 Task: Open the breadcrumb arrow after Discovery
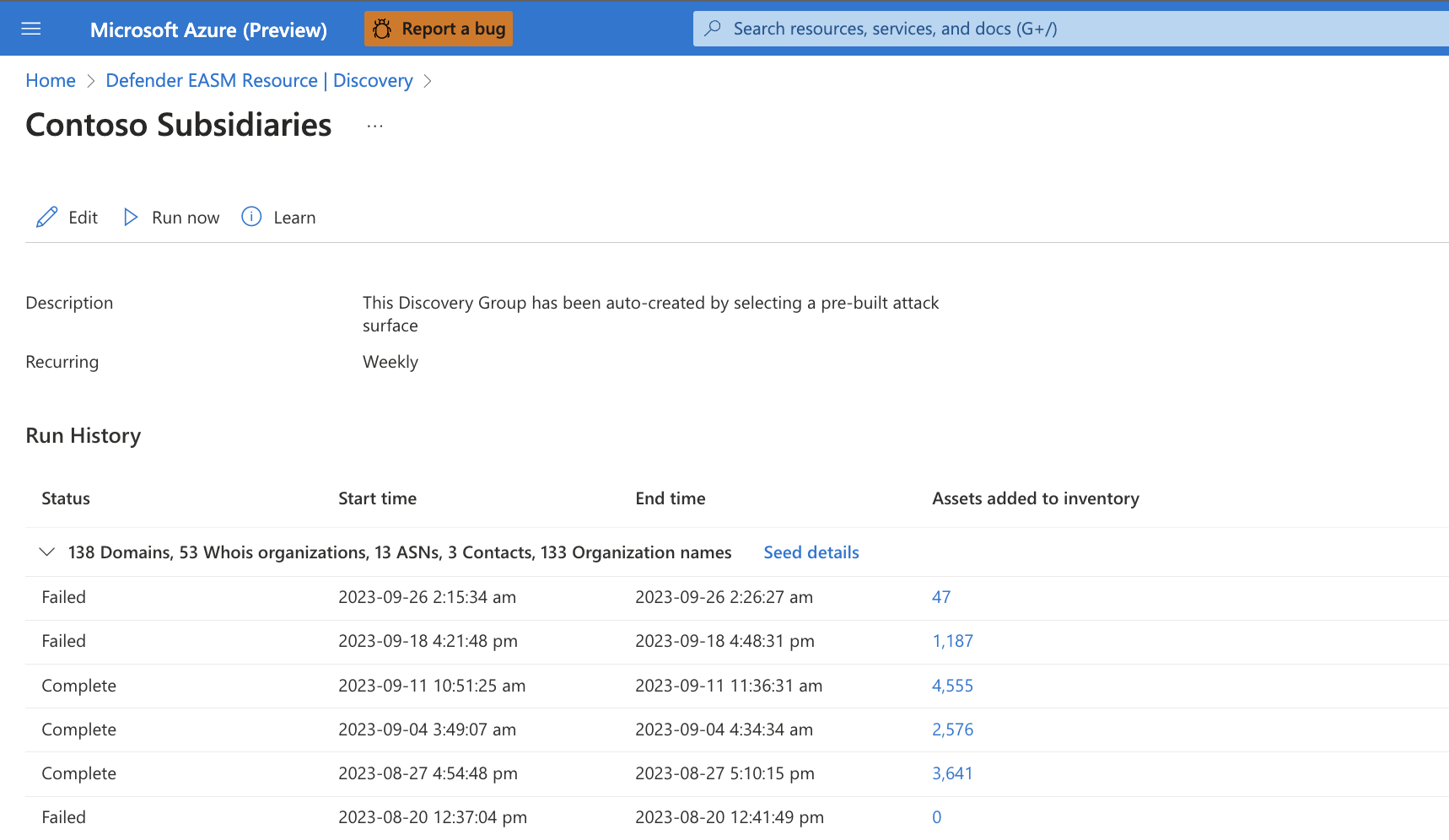click(x=428, y=80)
